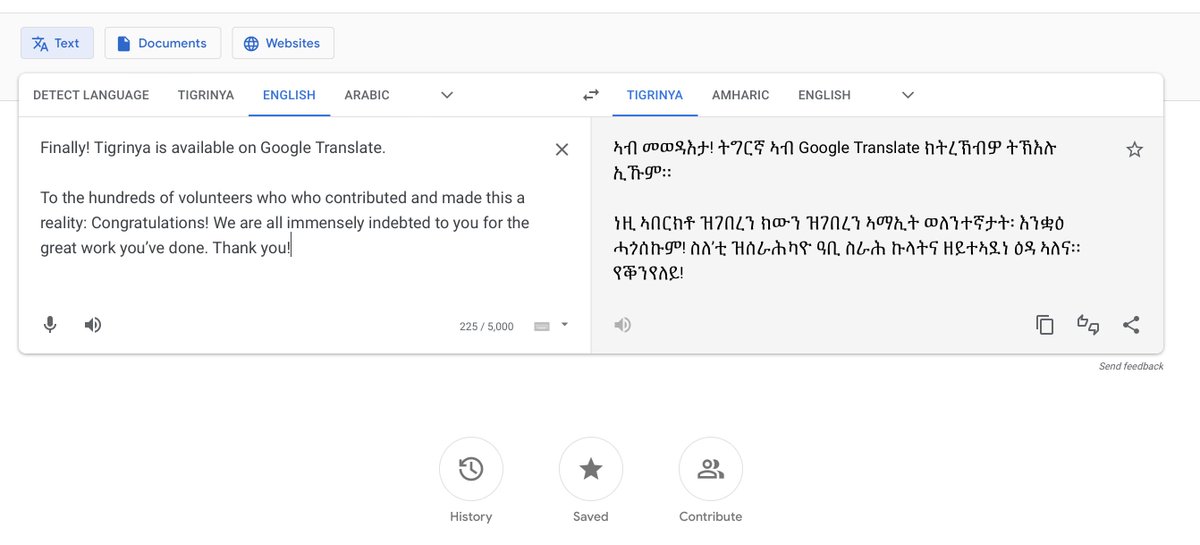
Task: Listen to the Tigrinya translation
Action: [623, 324]
